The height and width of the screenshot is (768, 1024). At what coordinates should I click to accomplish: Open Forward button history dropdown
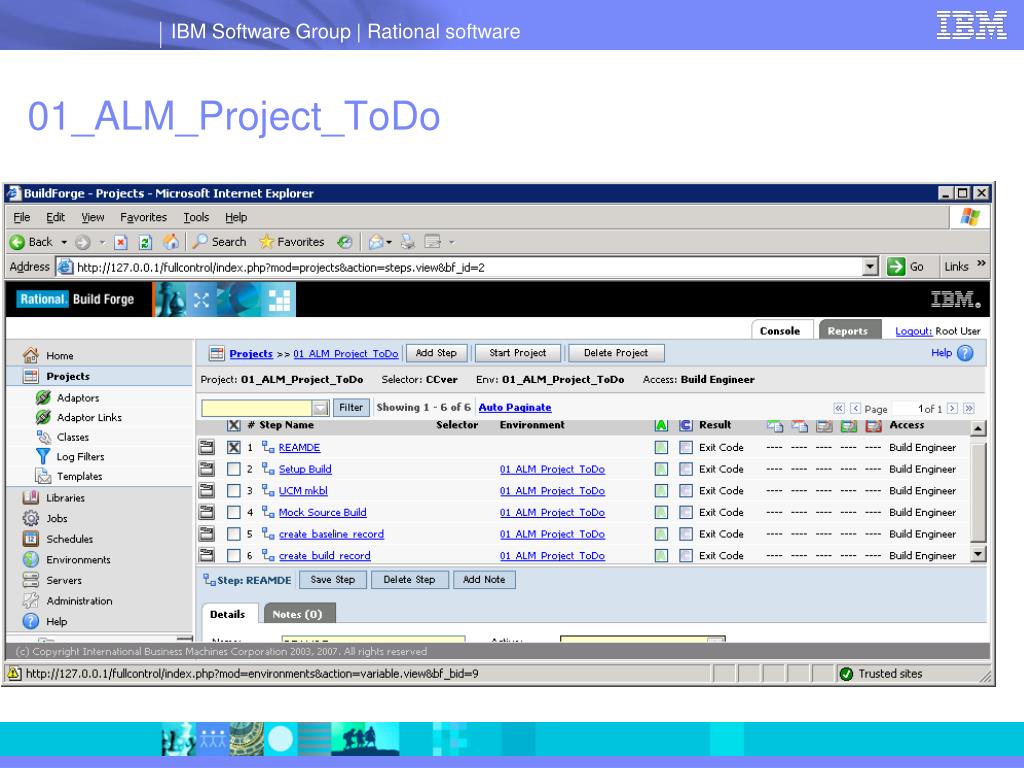(102, 242)
